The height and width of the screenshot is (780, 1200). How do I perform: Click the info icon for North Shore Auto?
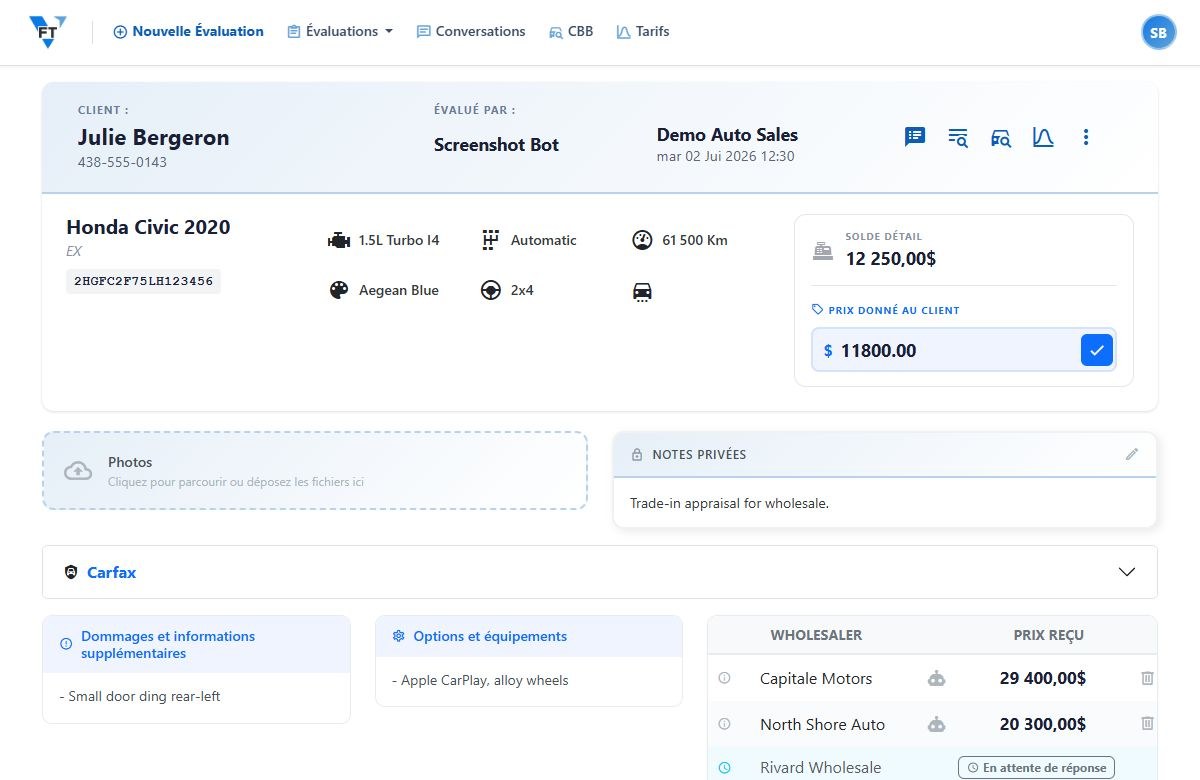[725, 724]
